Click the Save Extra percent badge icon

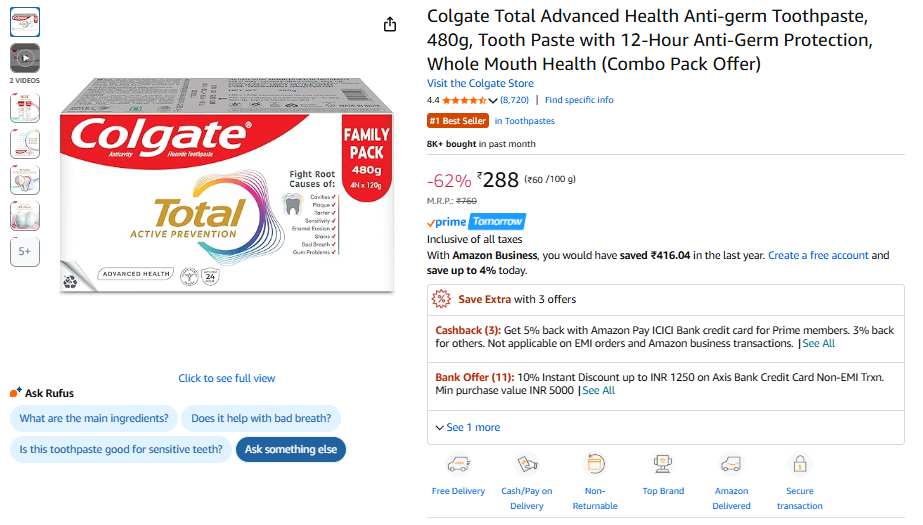441,298
